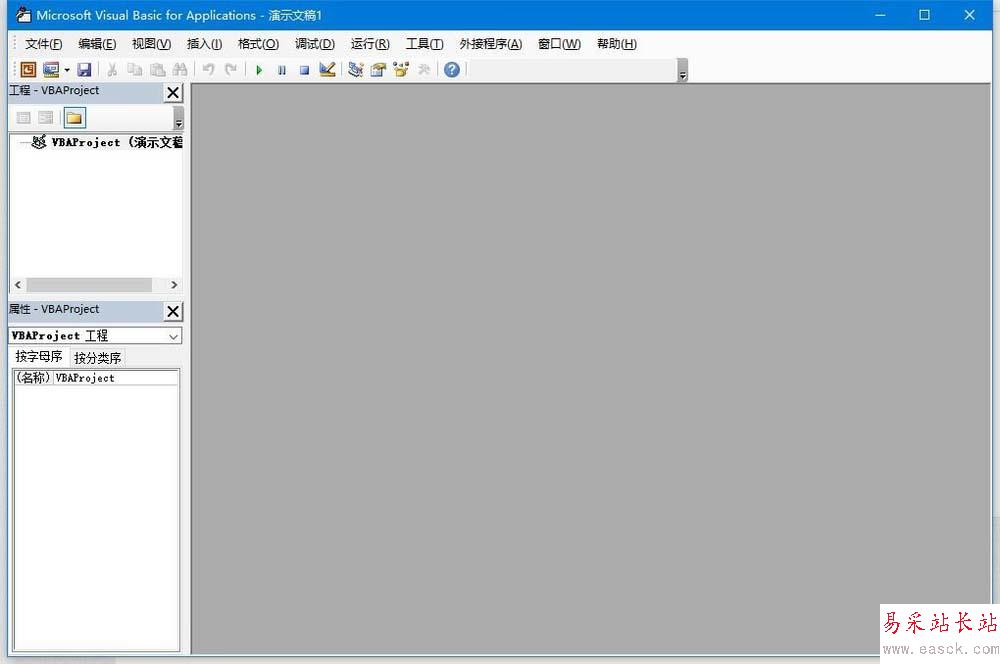Screen dimensions: 1000x664
Task: Click the Insert UserForm toolbar icon
Action: tap(50, 70)
